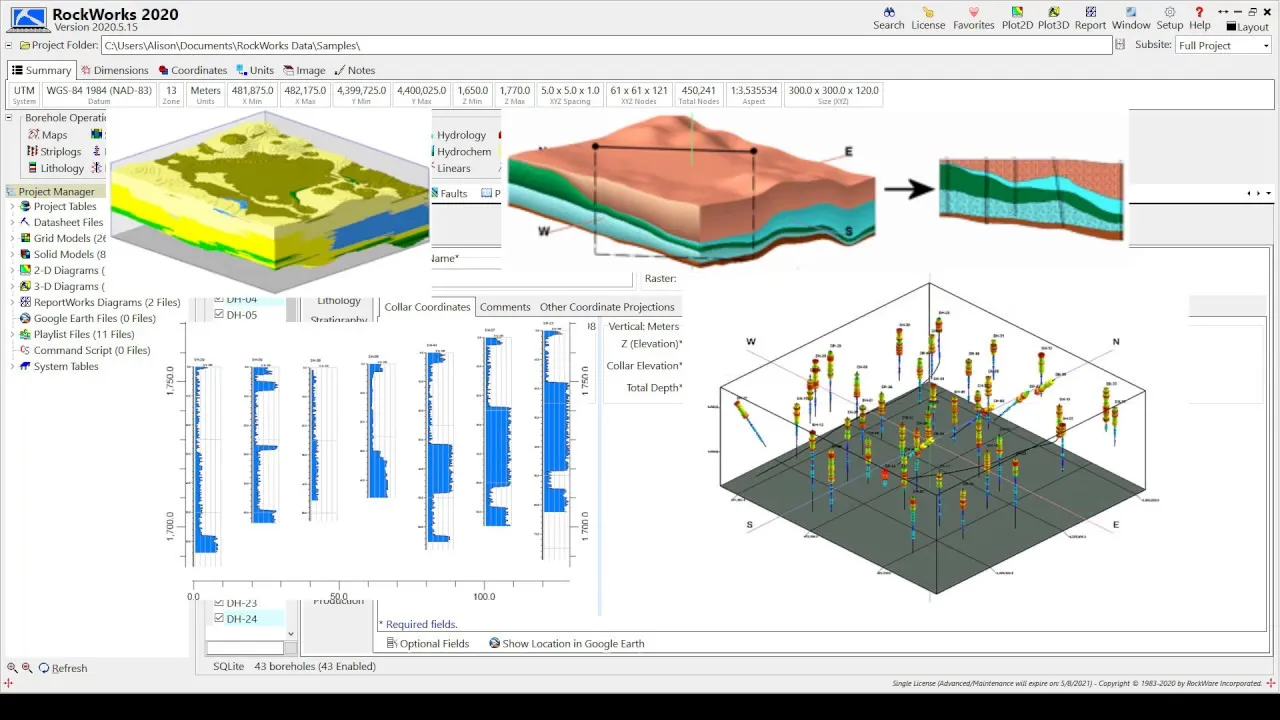Image resolution: width=1280 pixels, height=720 pixels.
Task: Click borehole list scroll down arrow
Action: (291, 633)
